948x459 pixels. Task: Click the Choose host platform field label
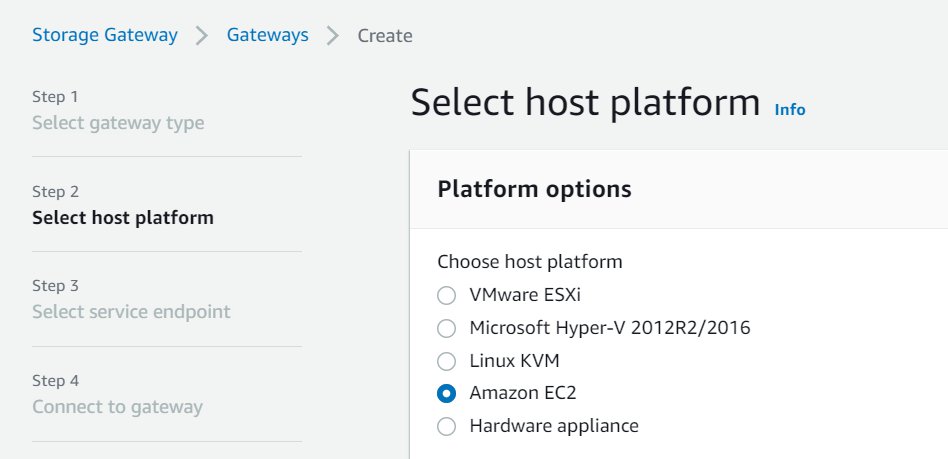coord(530,262)
